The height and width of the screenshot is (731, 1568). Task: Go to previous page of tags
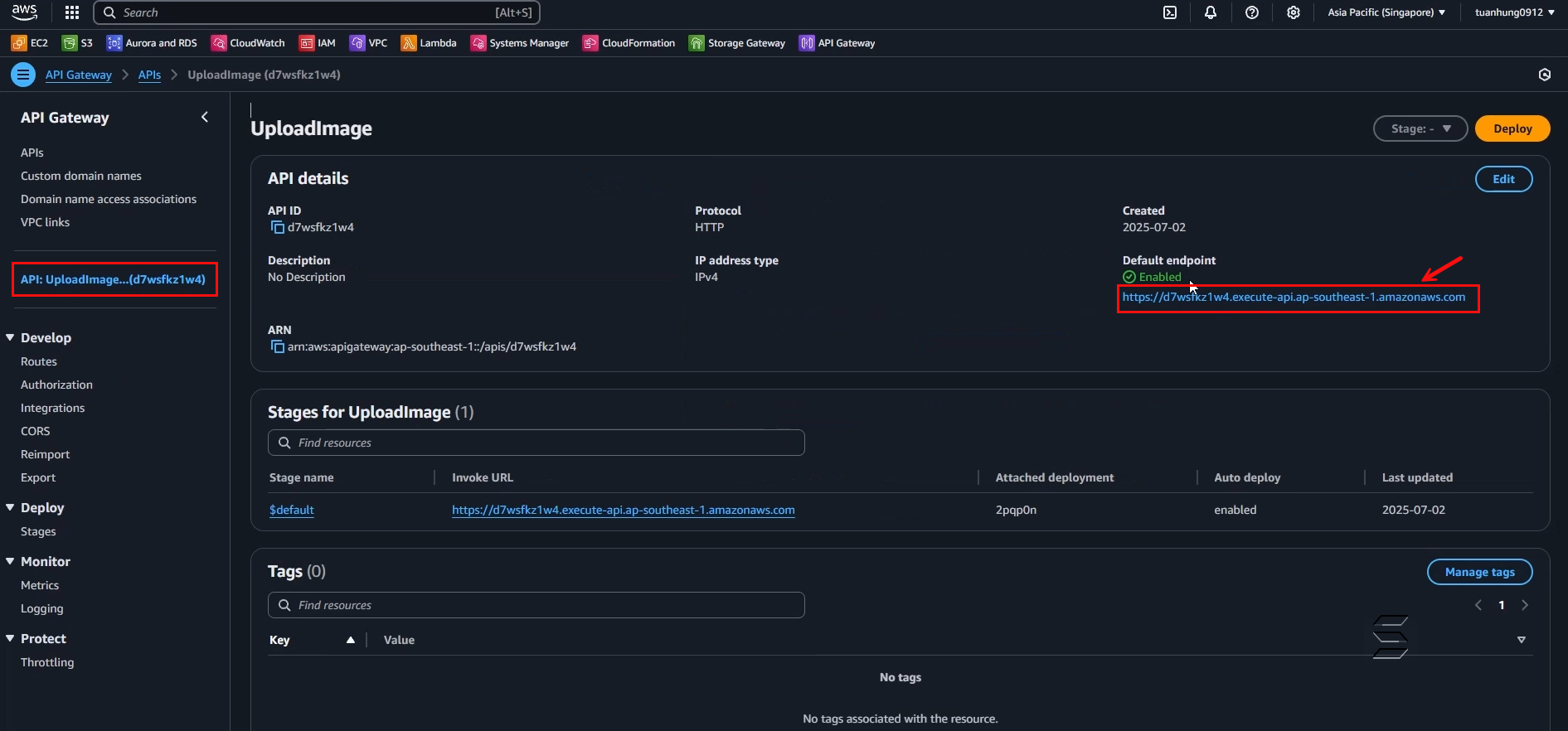pyautogui.click(x=1478, y=605)
